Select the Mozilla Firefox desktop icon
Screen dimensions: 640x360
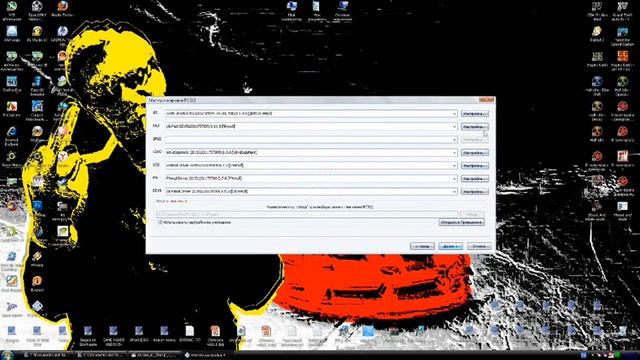point(62,9)
